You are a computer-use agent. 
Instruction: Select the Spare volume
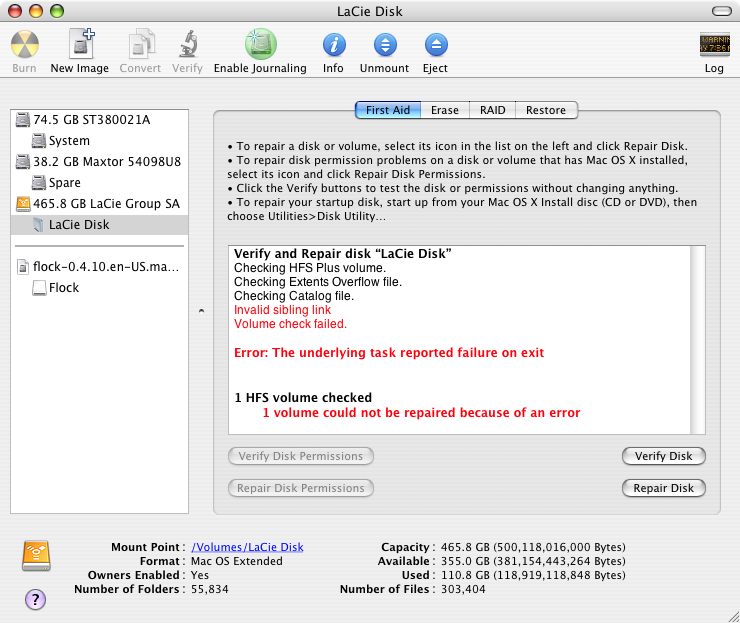pyautogui.click(x=99, y=183)
